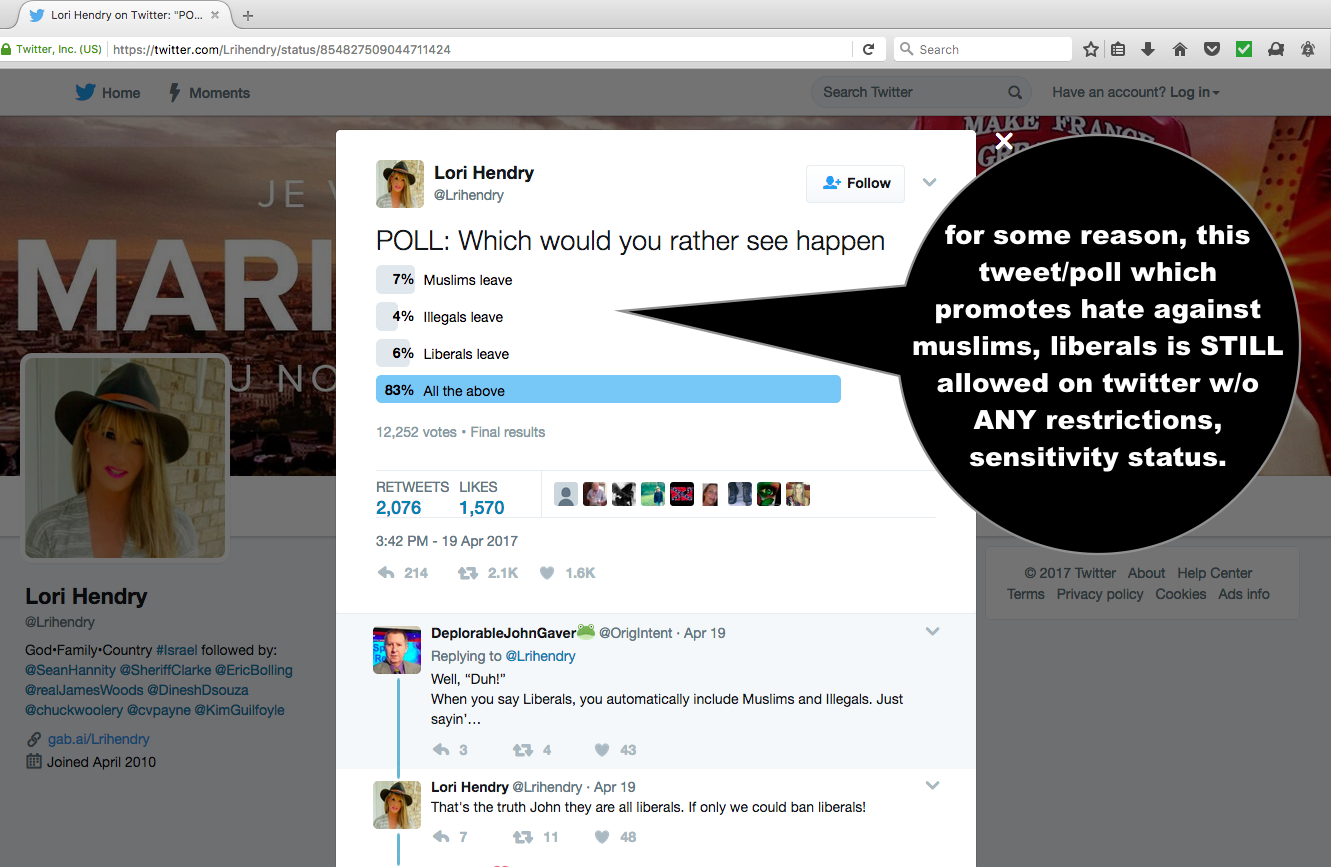View the 1,570 Likes list
Screen dimensions: 1331x867
482,498
